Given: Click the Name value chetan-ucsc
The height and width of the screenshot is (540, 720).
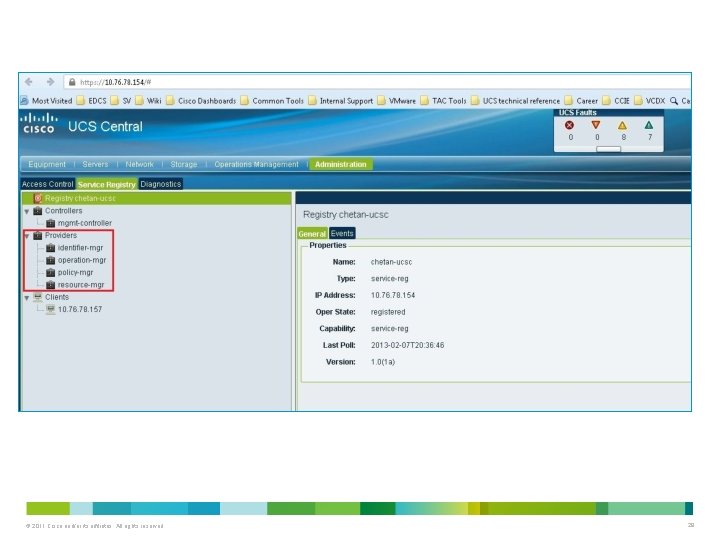Looking at the screenshot, I should 391,262.
